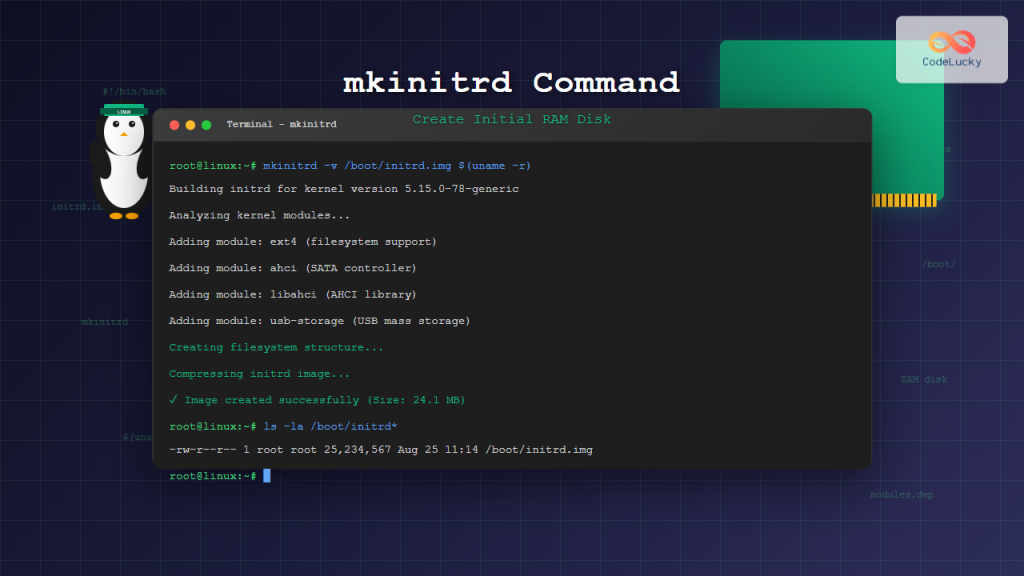
Task: Click the #!/bin/bash script label
Action: click(x=135, y=89)
